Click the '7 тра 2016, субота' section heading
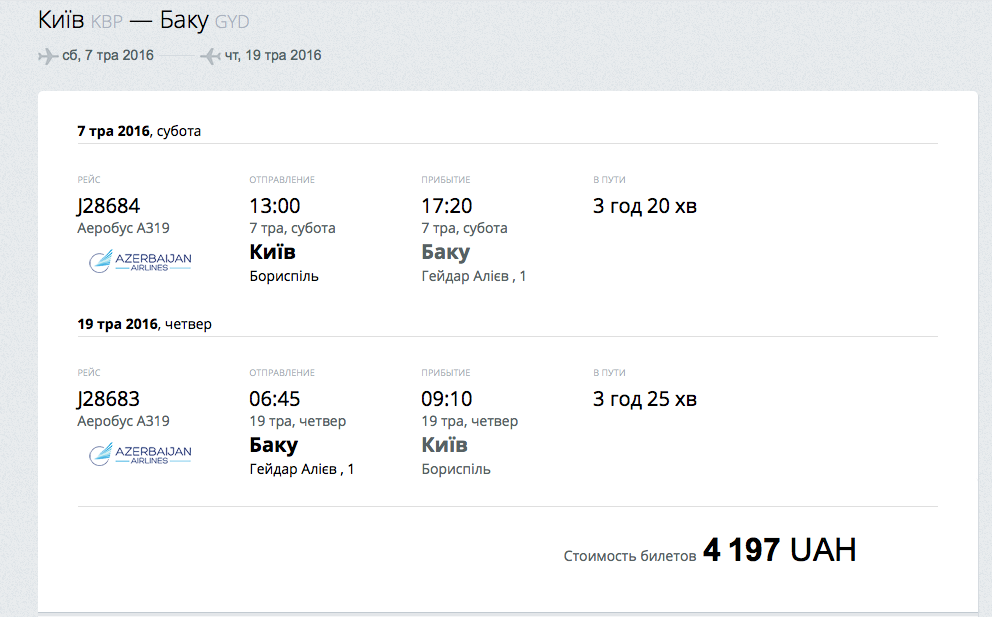Image resolution: width=992 pixels, height=617 pixels. [139, 131]
